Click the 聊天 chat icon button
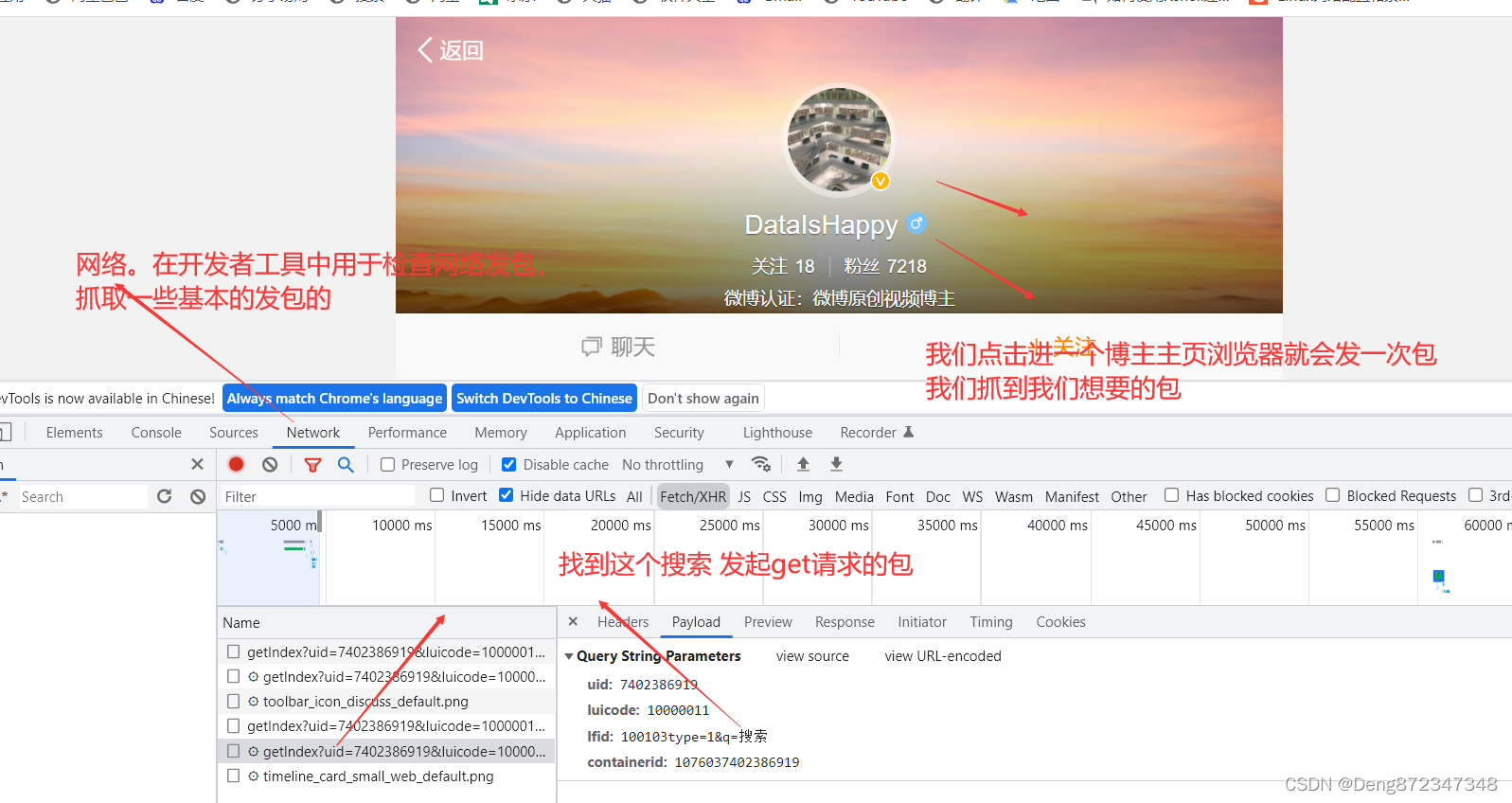This screenshot has height=803, width=1512. (x=617, y=347)
